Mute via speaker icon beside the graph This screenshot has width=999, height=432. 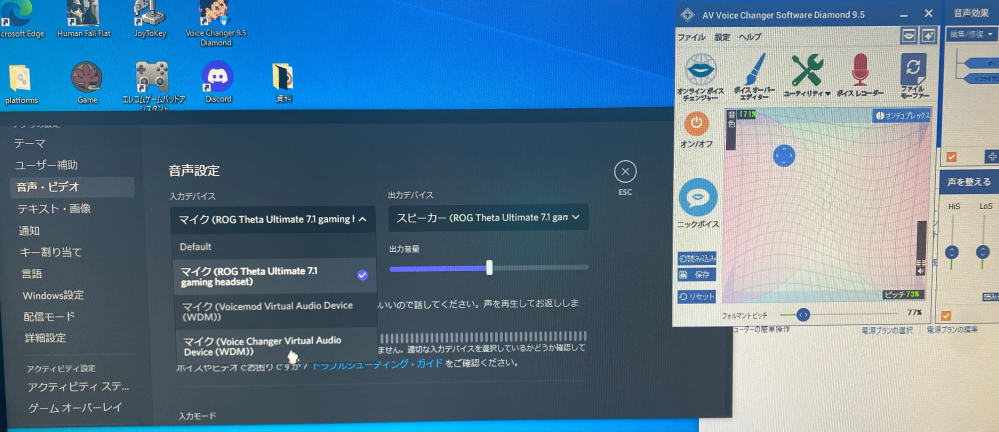[x=920, y=271]
